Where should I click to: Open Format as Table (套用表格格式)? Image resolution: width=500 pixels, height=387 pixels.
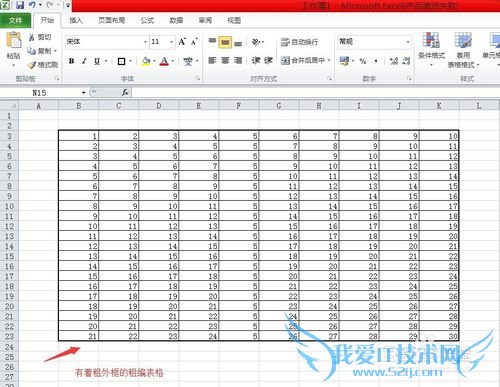(x=463, y=50)
